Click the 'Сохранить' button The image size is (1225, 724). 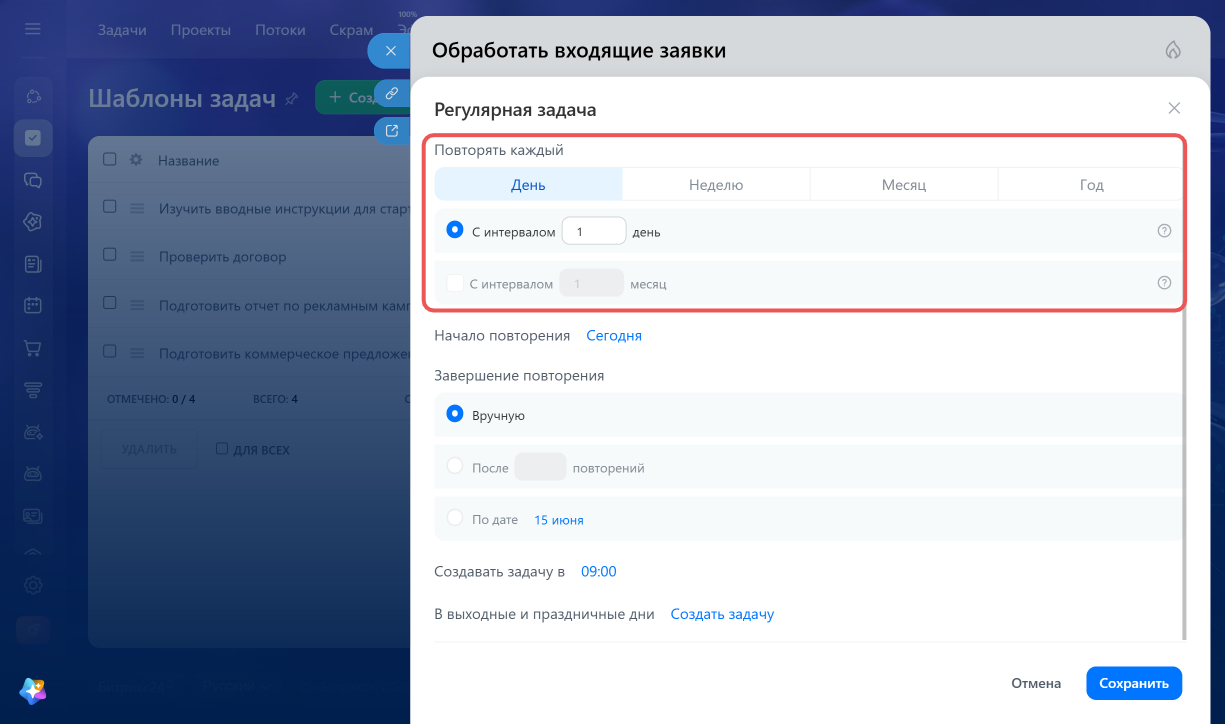click(x=1134, y=684)
